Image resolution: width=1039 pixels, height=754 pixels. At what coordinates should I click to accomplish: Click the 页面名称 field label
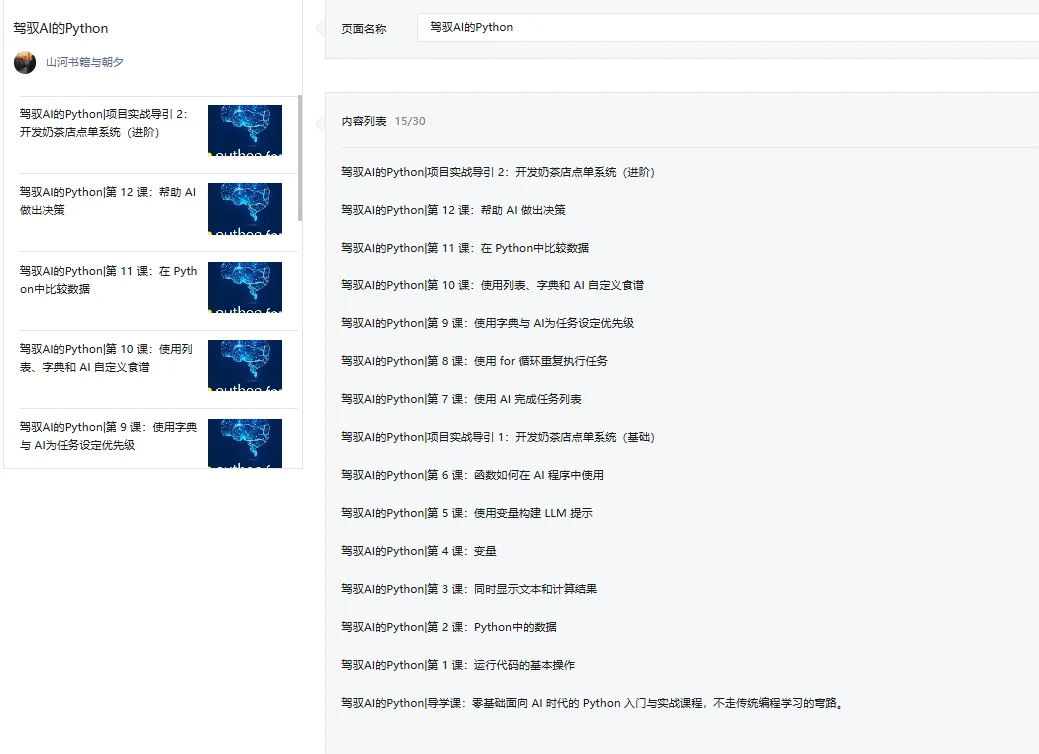click(x=364, y=29)
